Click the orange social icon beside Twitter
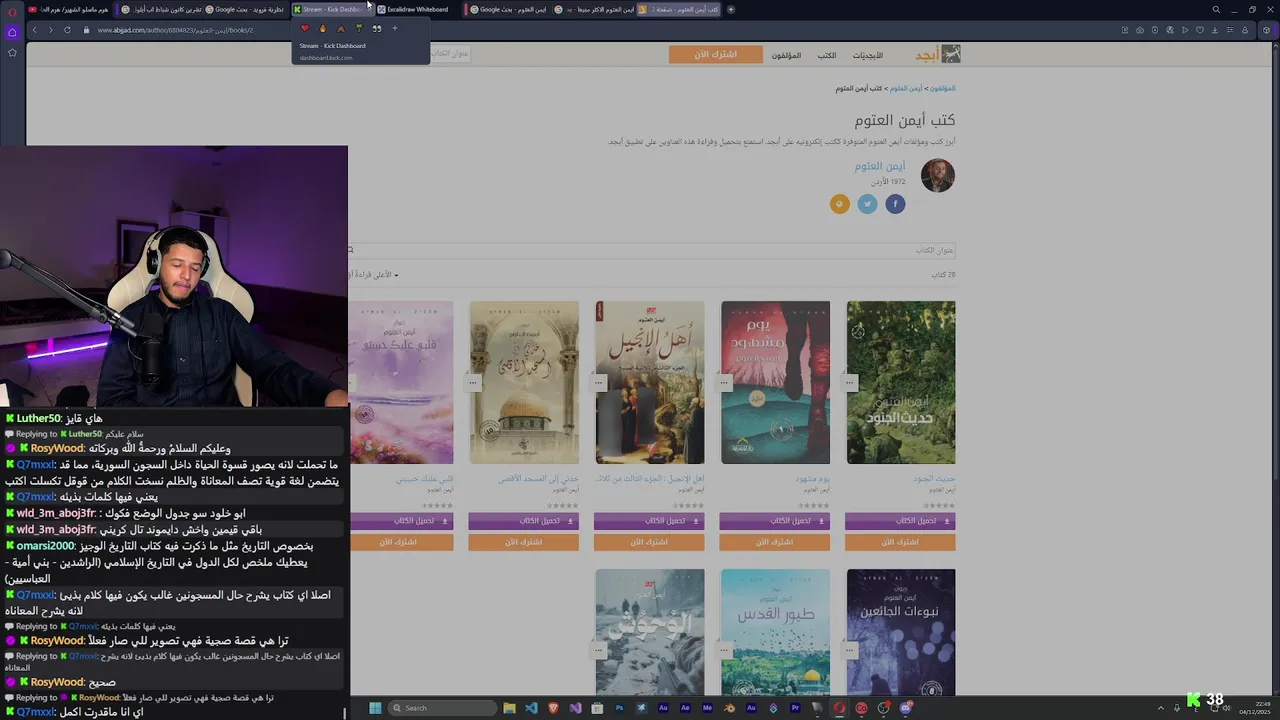Image resolution: width=1280 pixels, height=720 pixels. click(839, 204)
